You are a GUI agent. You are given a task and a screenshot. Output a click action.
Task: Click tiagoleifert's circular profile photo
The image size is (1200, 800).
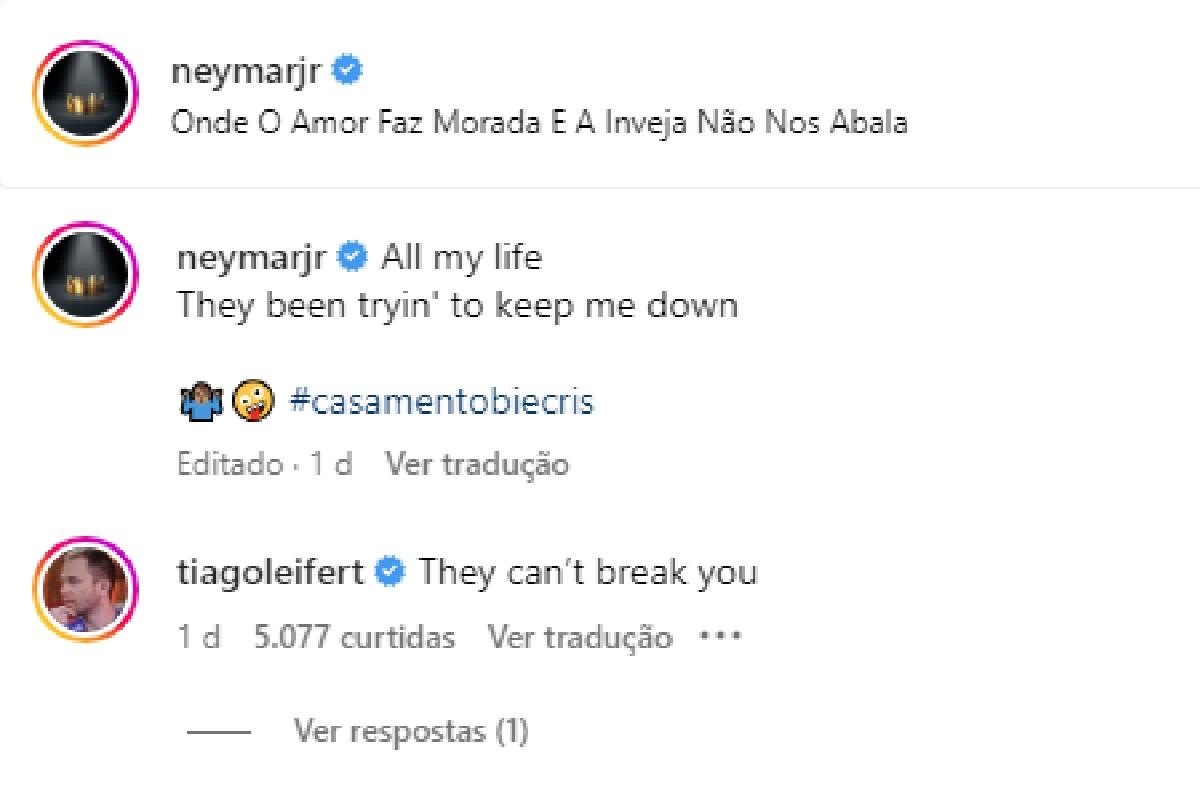pos(85,588)
